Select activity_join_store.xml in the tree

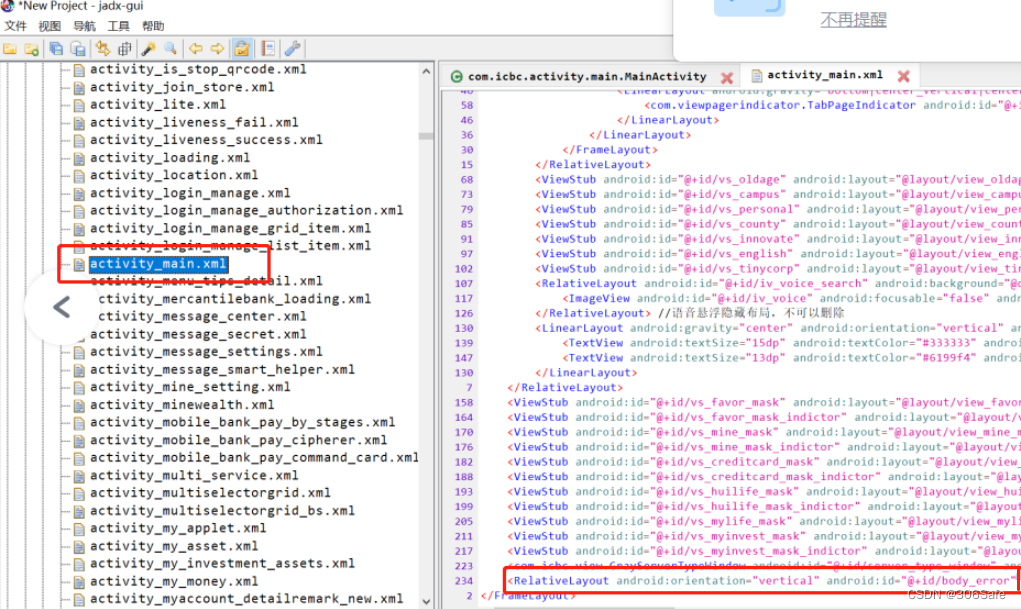click(x=182, y=87)
